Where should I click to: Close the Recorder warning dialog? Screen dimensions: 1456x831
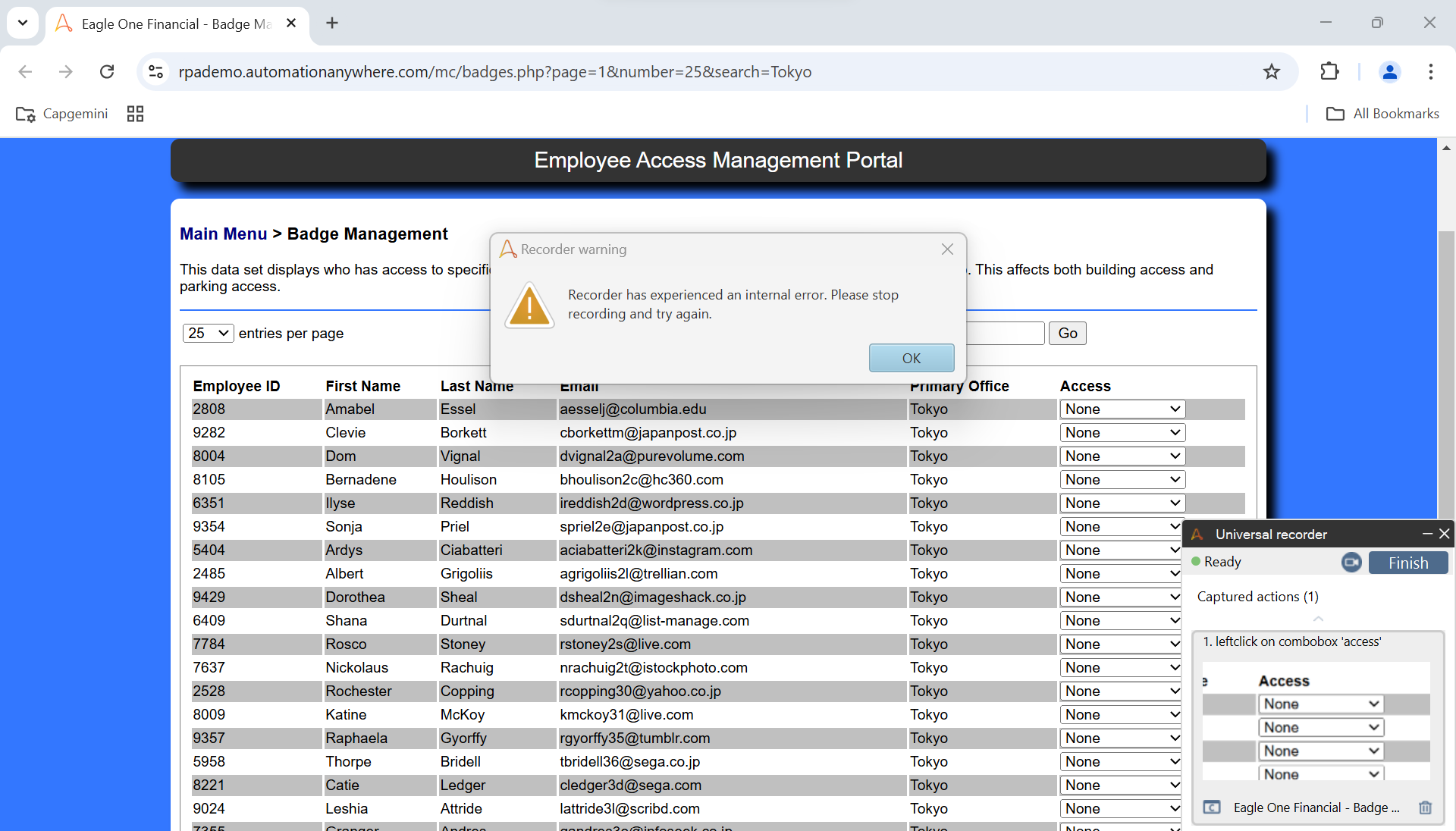point(947,249)
